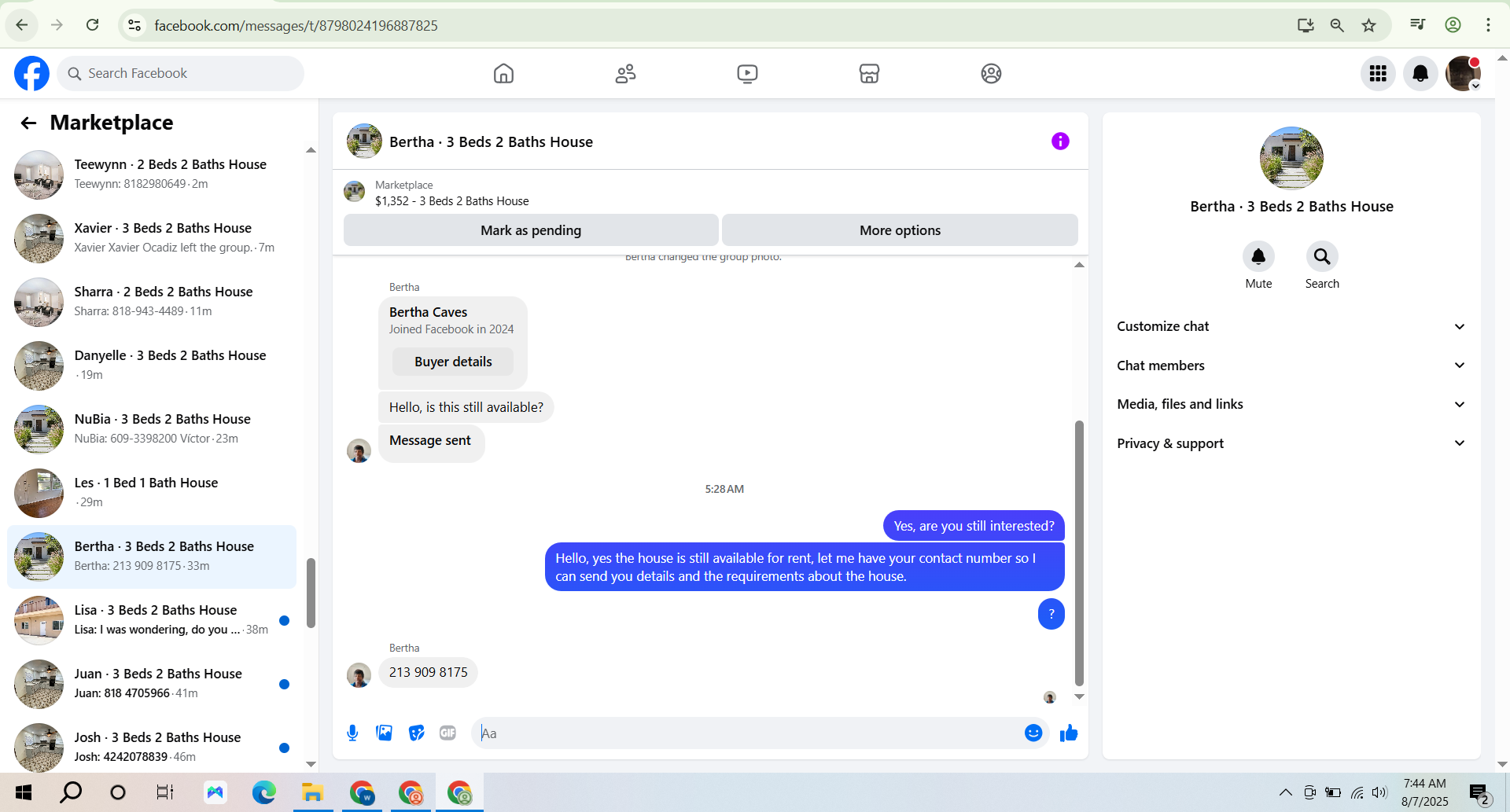Choose a sticker from the sticker icon
1510x812 pixels.
pos(416,733)
